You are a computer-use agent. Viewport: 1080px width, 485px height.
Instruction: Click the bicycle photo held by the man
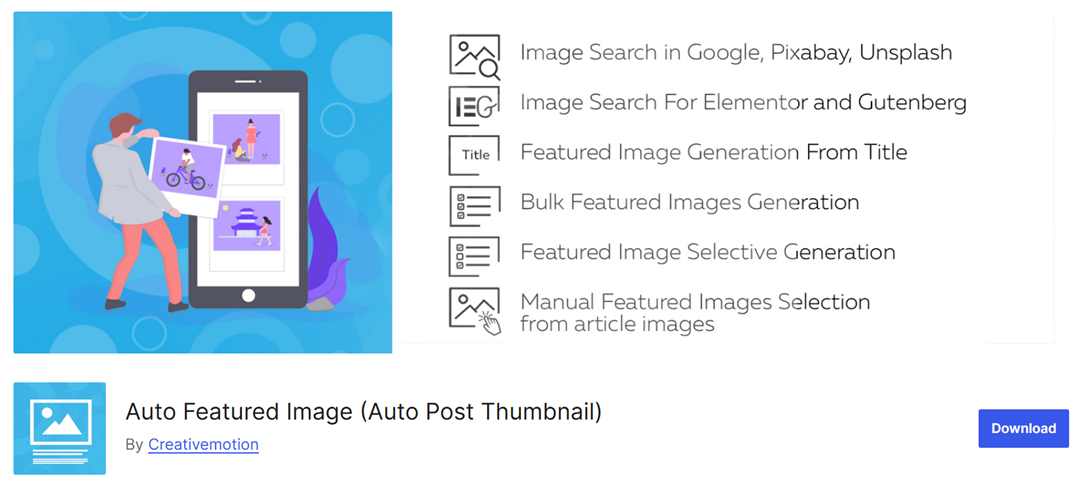pyautogui.click(x=187, y=170)
